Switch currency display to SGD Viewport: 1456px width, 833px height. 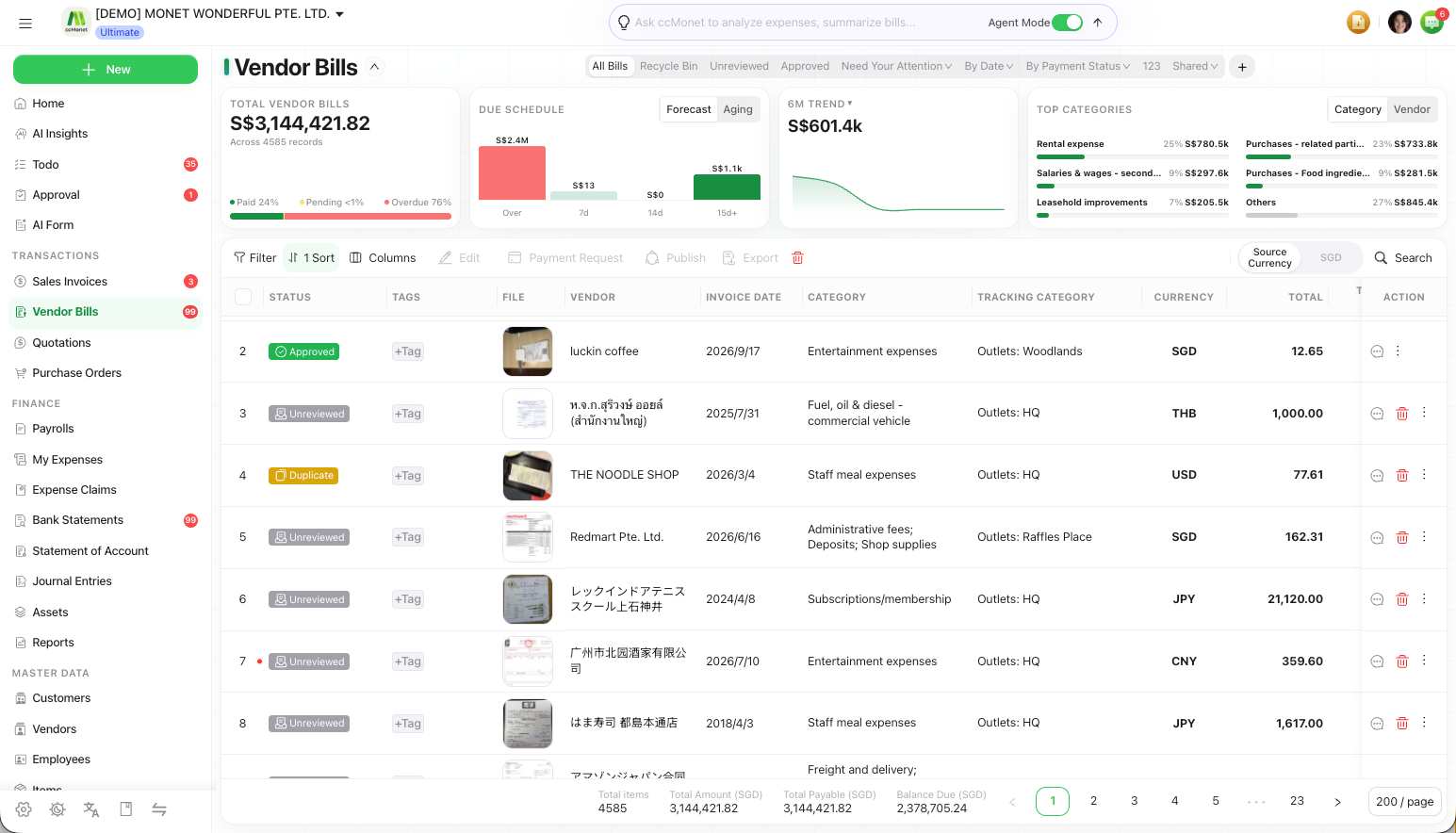(x=1331, y=258)
